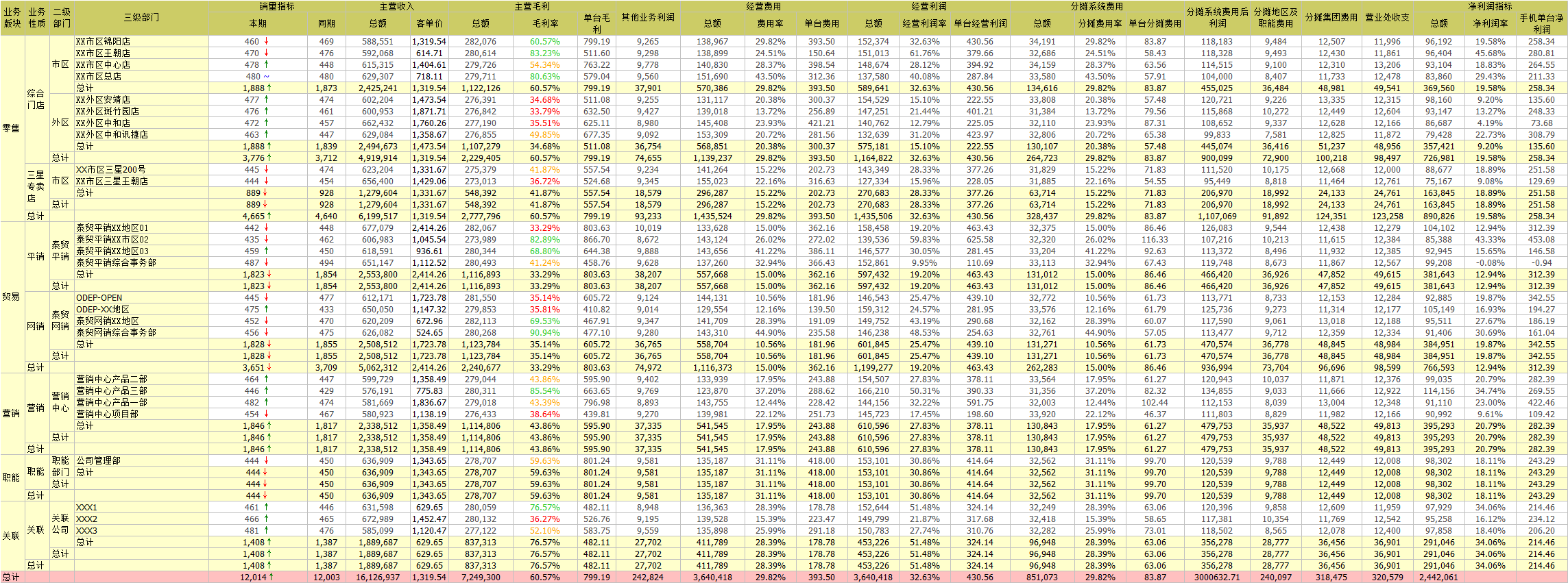The height and width of the screenshot is (583, 1568).
Task: Click the 分摊集团费用 column header
Action: [x=1331, y=17]
